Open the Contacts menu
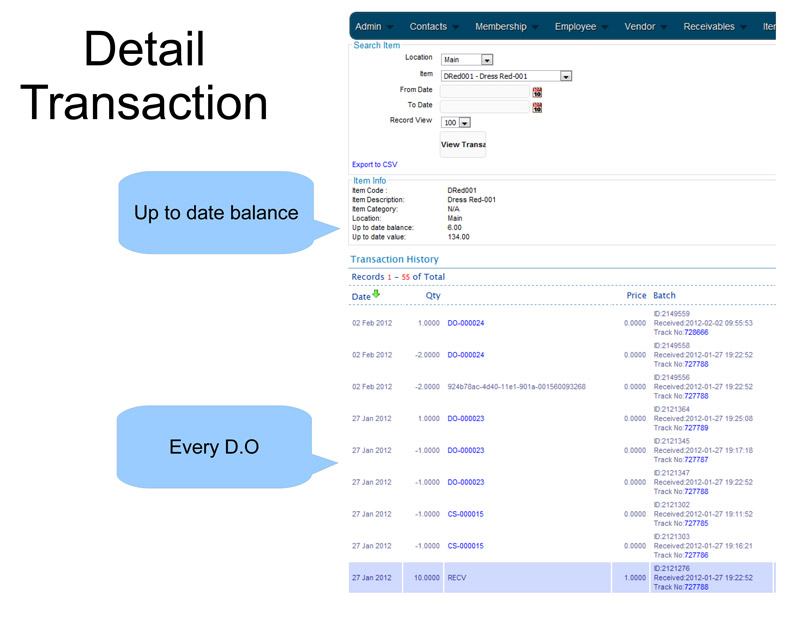 [434, 27]
